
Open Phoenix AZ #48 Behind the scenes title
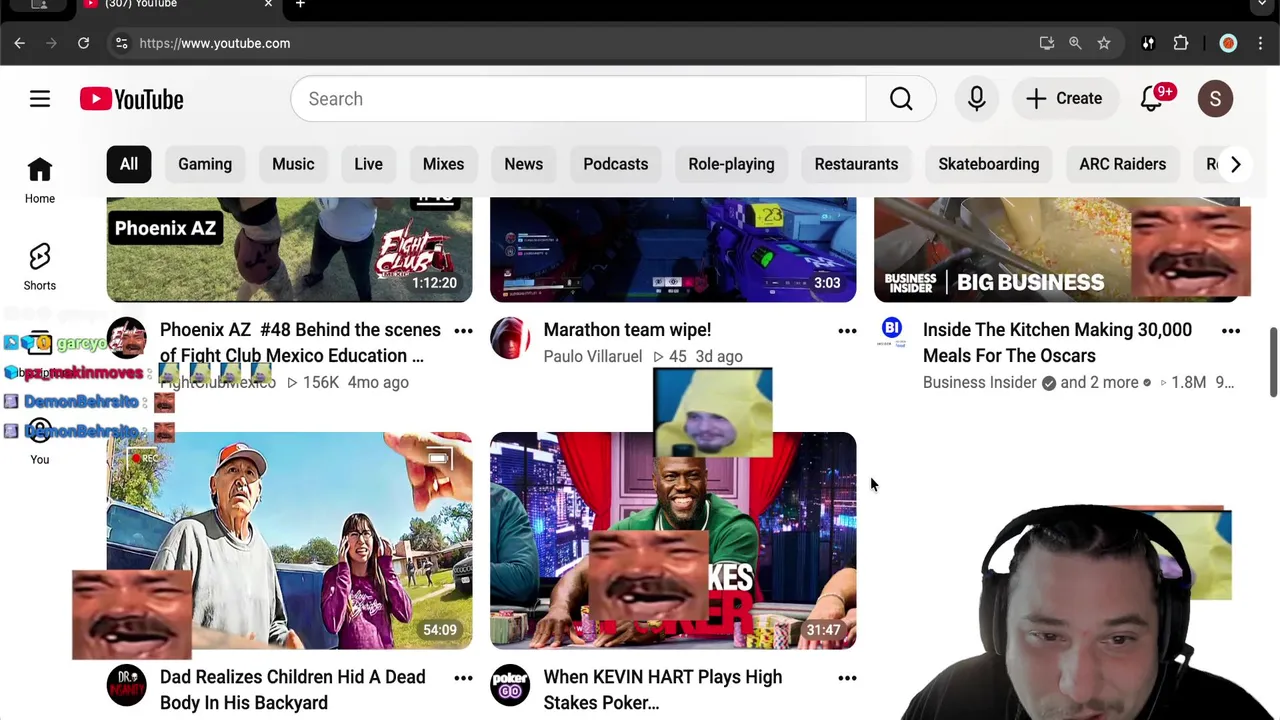[300, 343]
